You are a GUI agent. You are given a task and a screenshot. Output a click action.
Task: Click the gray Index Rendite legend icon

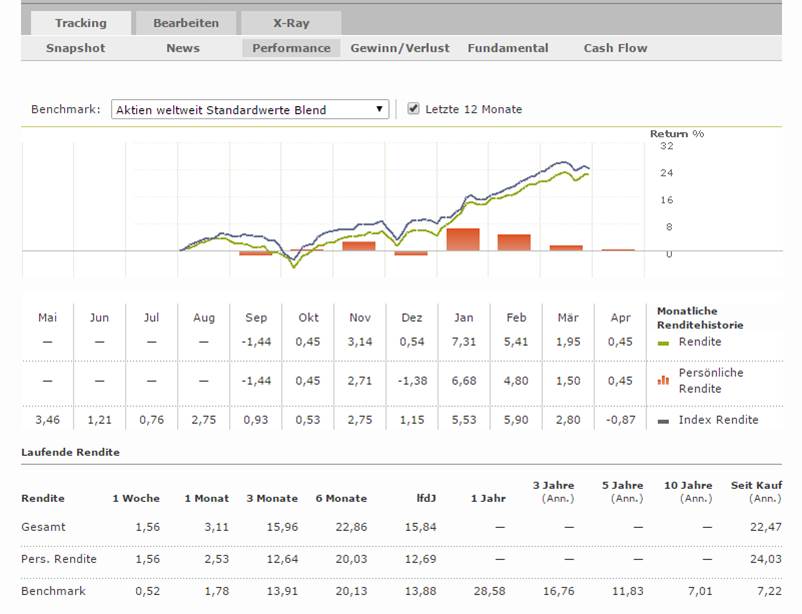[x=662, y=420]
